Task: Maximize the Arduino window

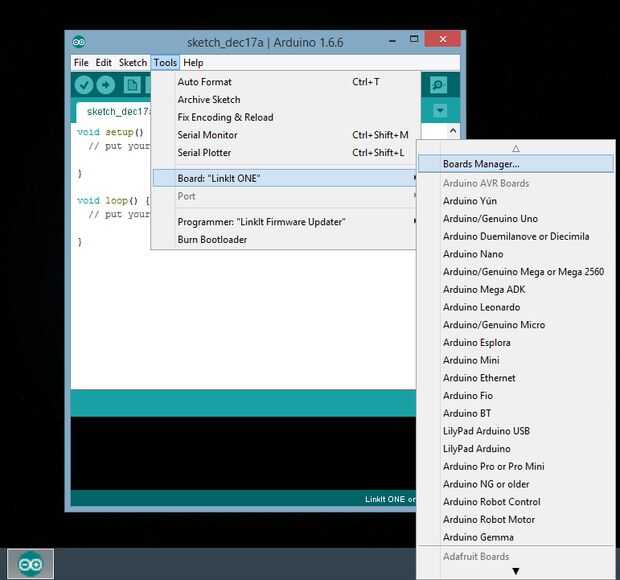Action: (x=414, y=39)
